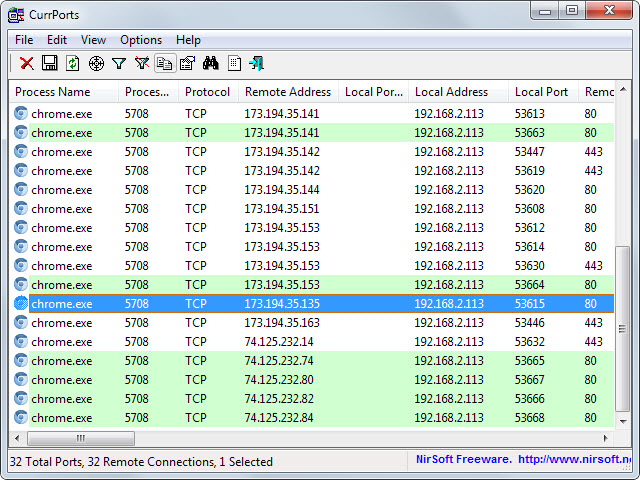
Task: Sort by the Protocol column header
Action: pyautogui.click(x=208, y=92)
